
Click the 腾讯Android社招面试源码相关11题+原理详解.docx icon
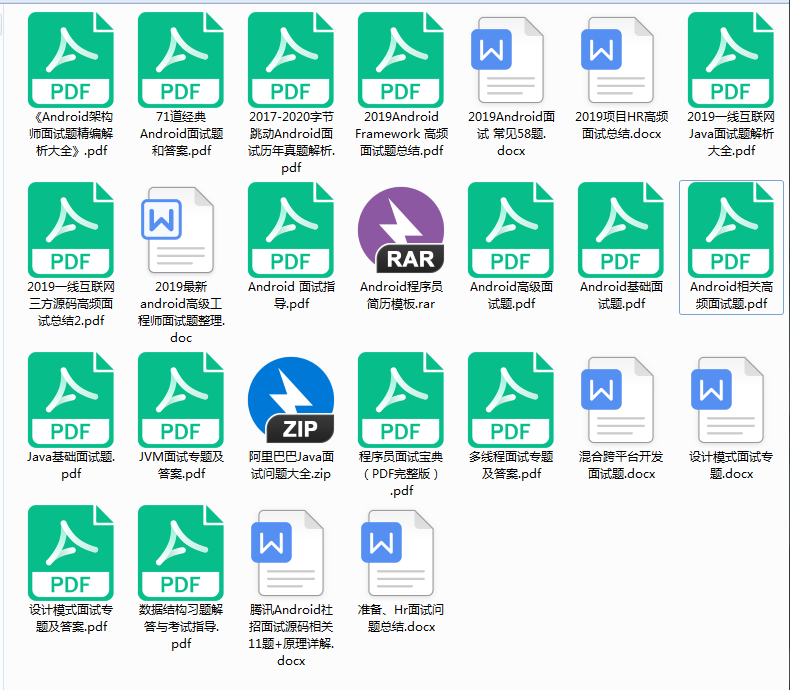[x=288, y=553]
